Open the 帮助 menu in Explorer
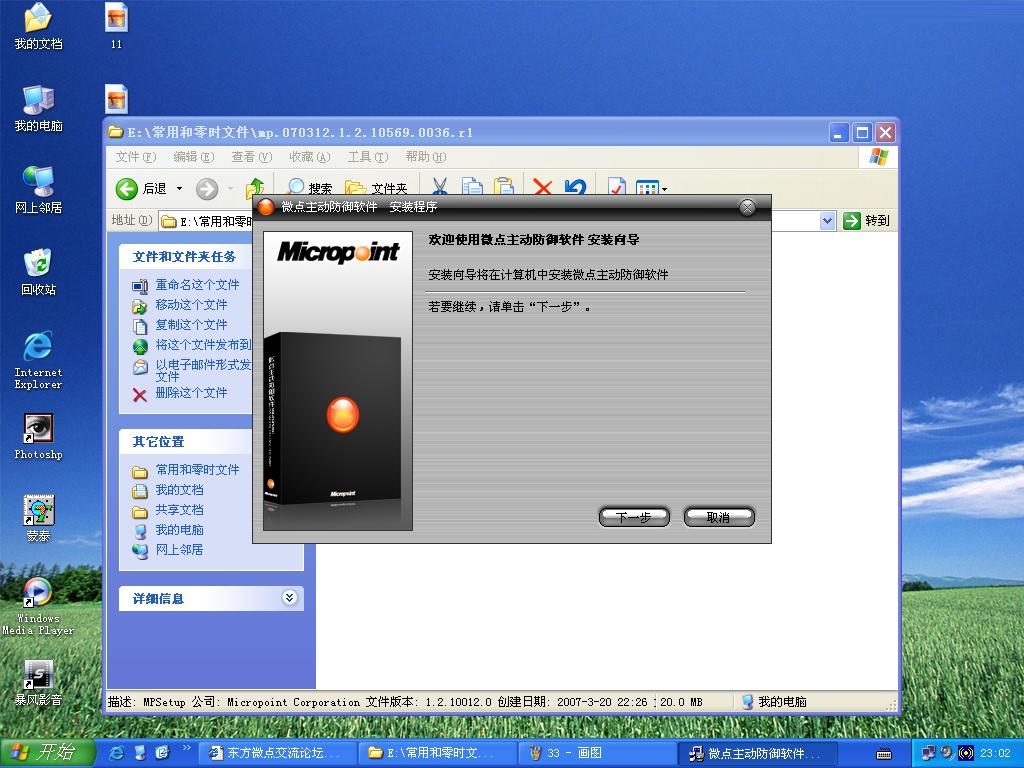Viewport: 1024px width, 768px height. coord(426,157)
